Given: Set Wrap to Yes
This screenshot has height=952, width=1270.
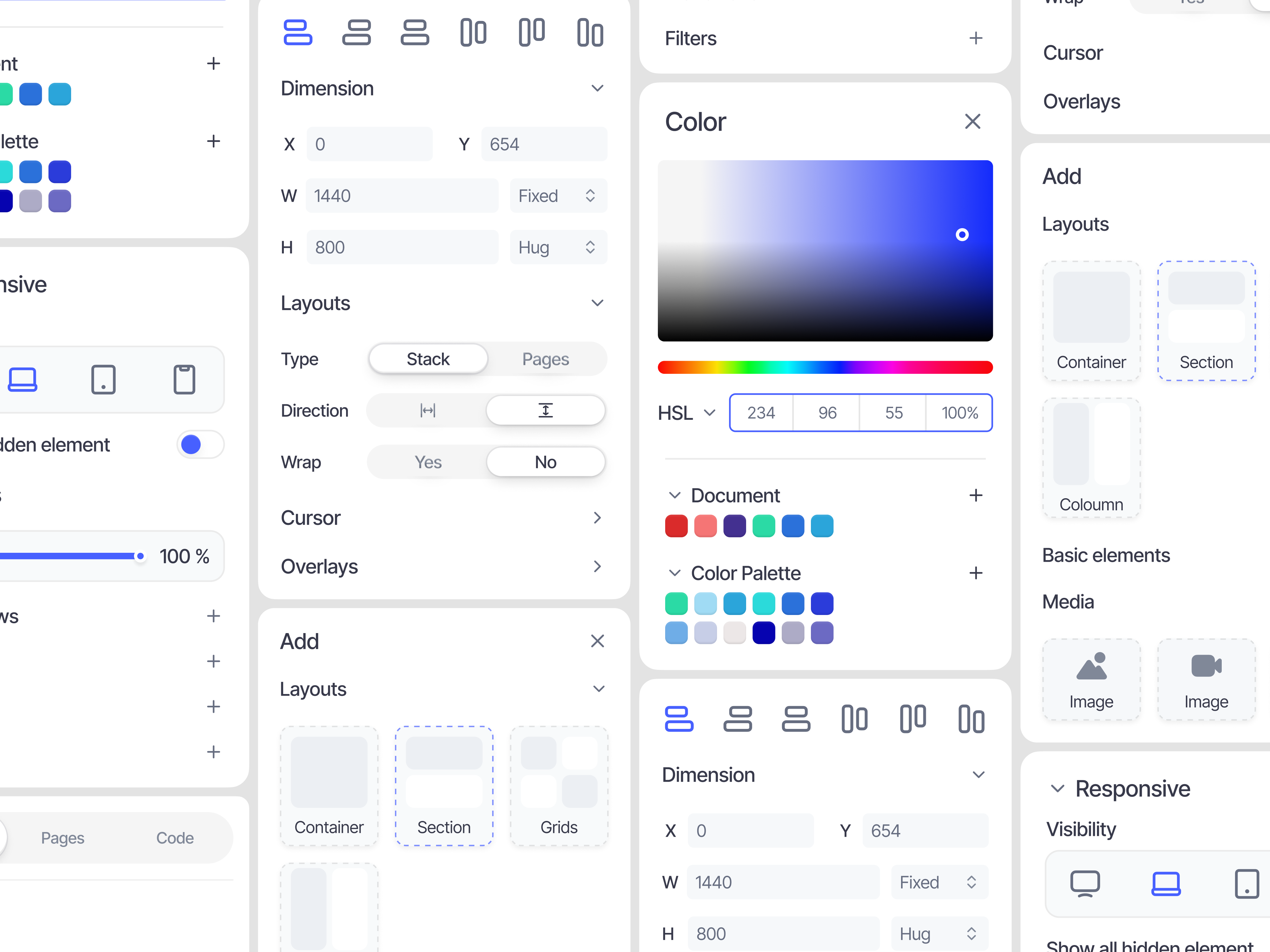Looking at the screenshot, I should click(428, 462).
